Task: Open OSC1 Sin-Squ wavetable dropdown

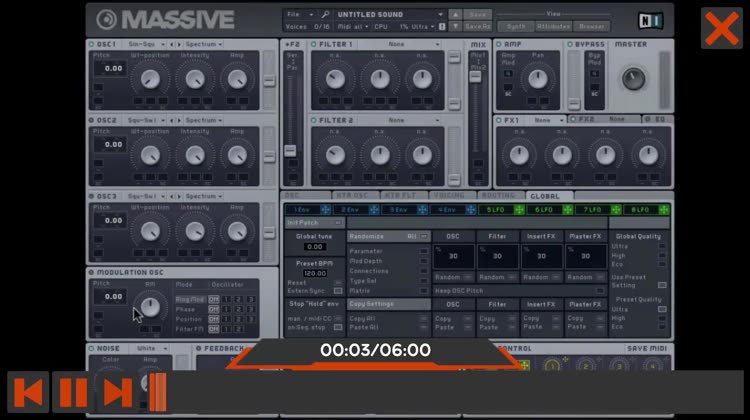Action: 146,44
